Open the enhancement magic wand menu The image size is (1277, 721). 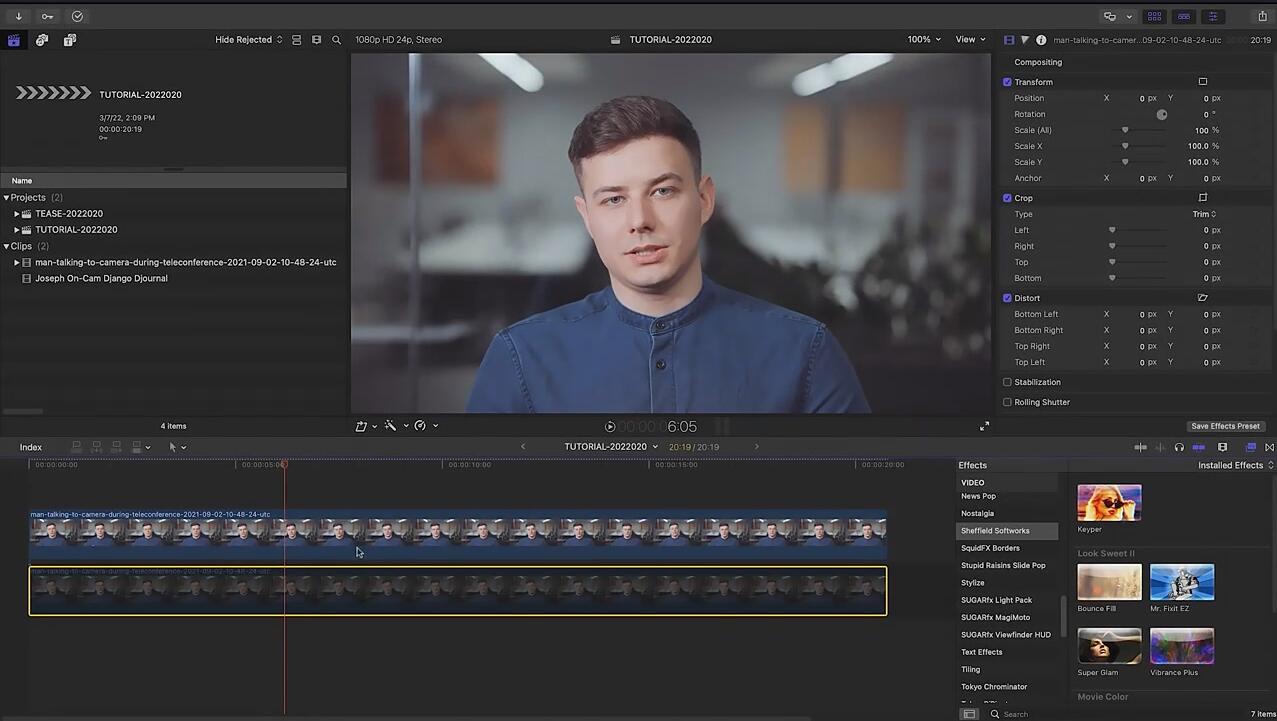tap(395, 426)
